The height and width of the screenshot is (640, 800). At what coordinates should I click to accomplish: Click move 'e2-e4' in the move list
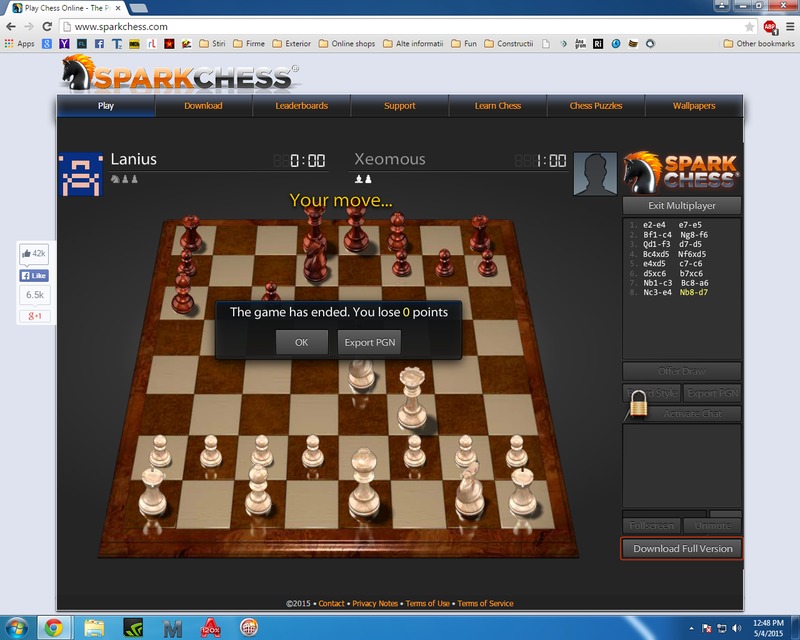click(654, 225)
